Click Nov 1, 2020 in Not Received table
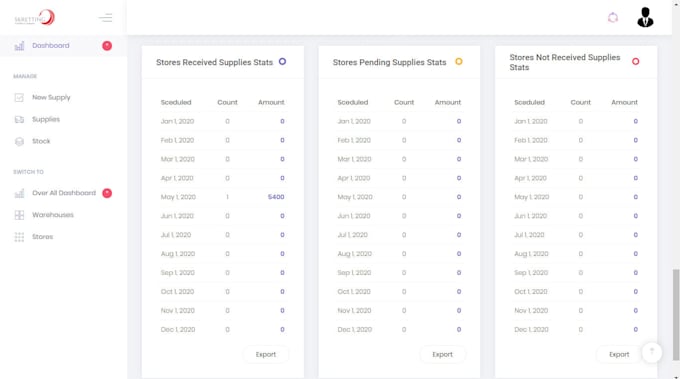Viewport: 680px width, 379px height. 531,310
